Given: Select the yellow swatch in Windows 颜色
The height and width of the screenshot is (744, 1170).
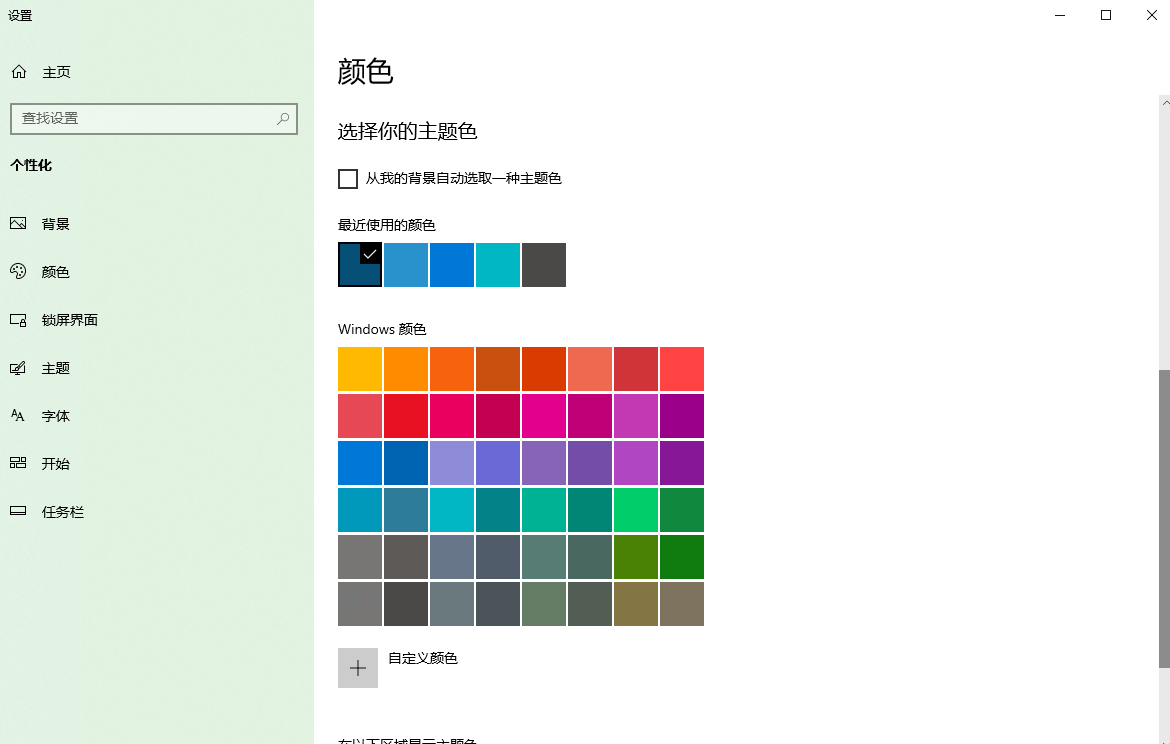Looking at the screenshot, I should [359, 368].
